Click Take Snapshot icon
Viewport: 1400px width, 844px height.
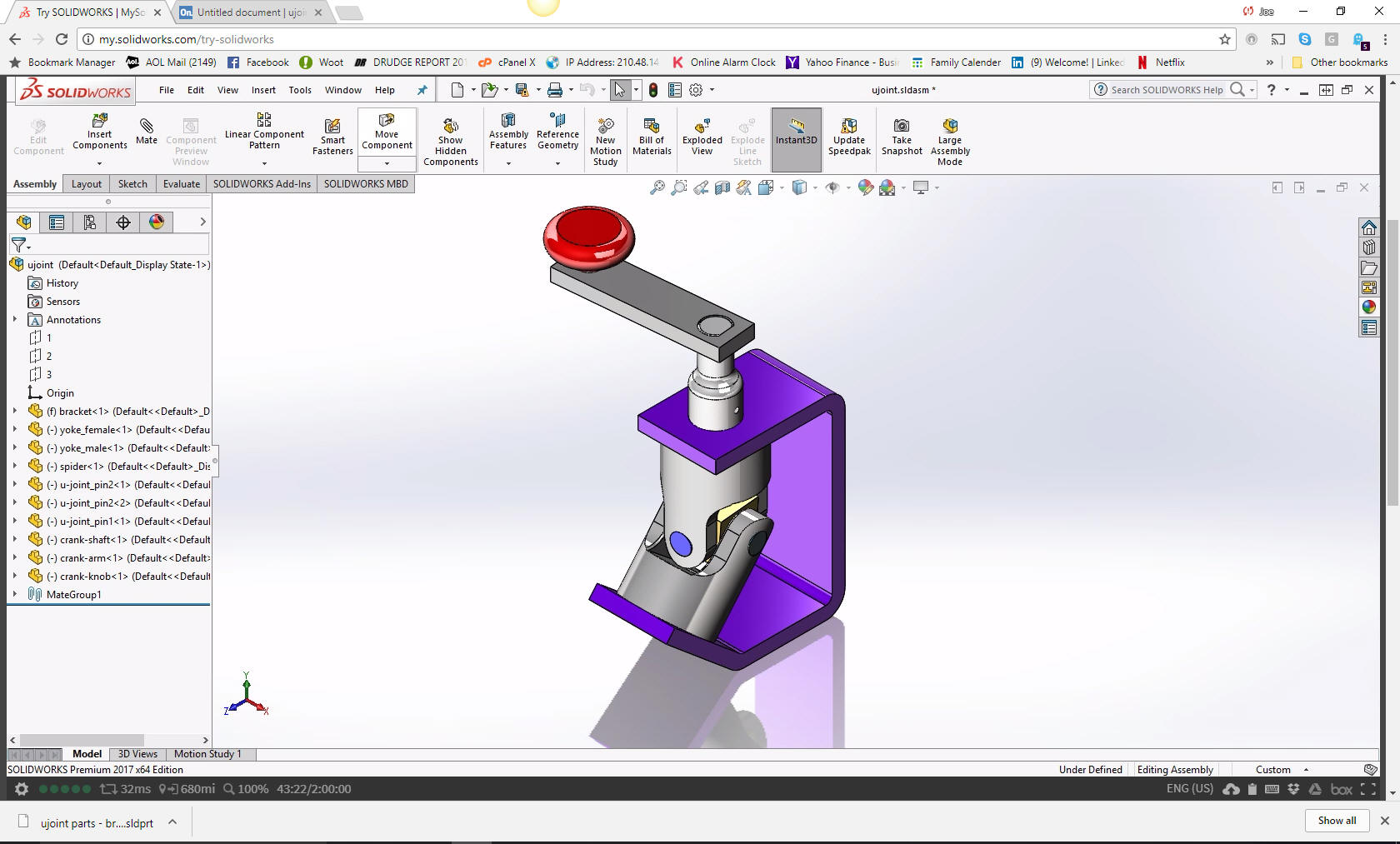(902, 137)
